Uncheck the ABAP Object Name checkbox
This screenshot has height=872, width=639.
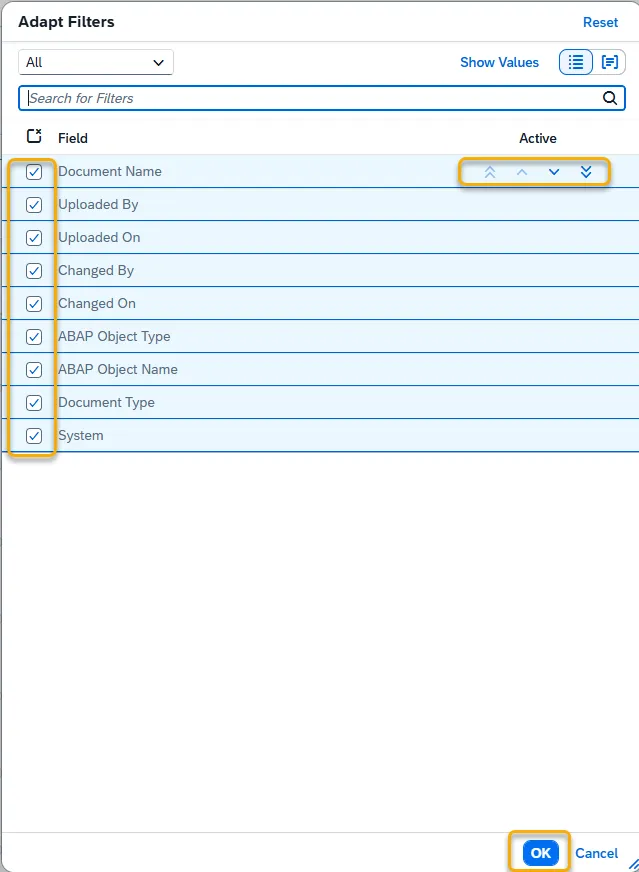34,370
